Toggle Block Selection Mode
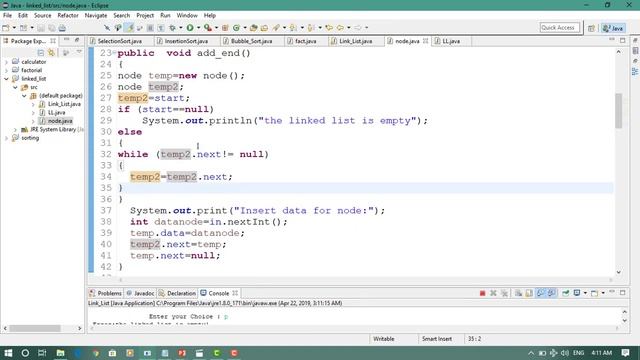 click(x=151, y=28)
